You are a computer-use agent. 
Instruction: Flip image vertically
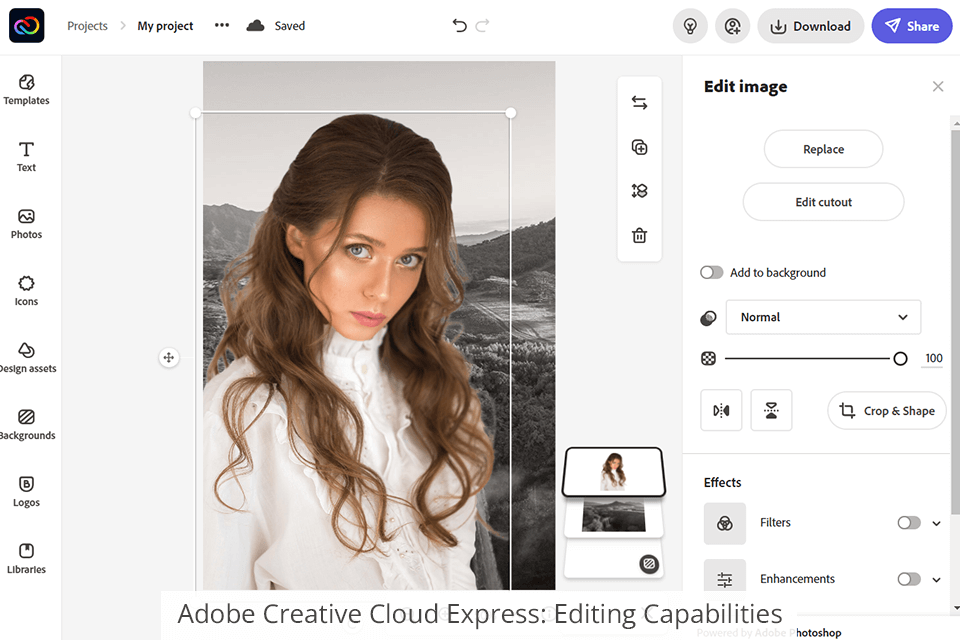(x=771, y=410)
